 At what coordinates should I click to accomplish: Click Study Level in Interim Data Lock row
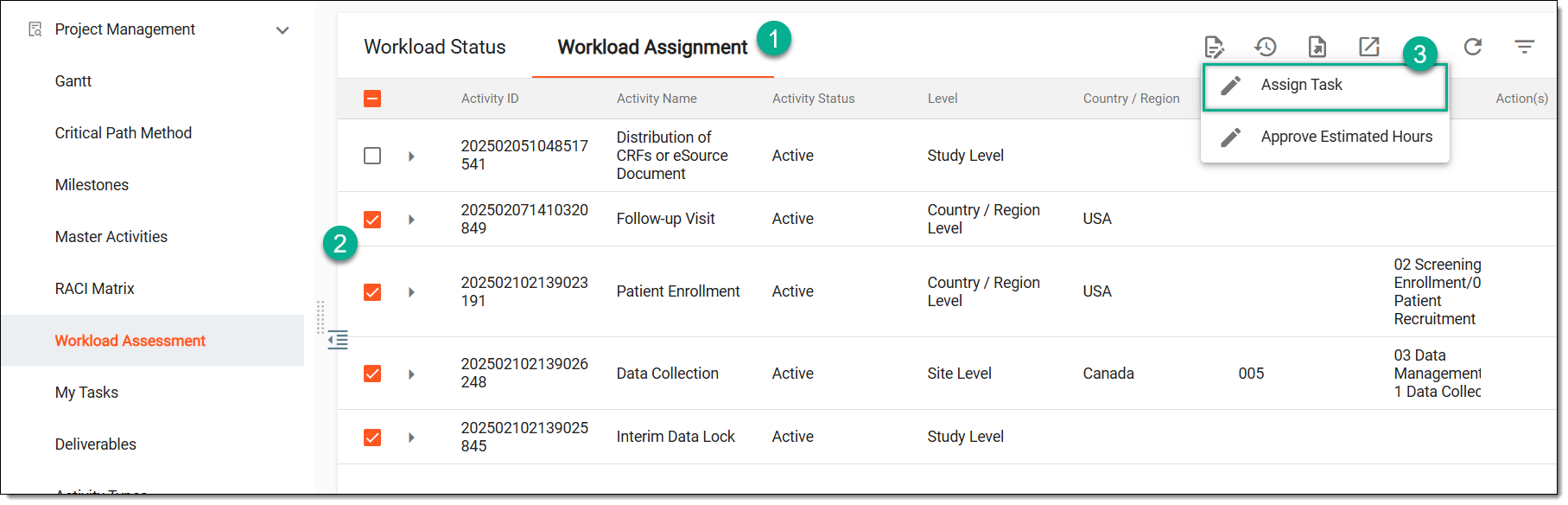click(x=965, y=437)
